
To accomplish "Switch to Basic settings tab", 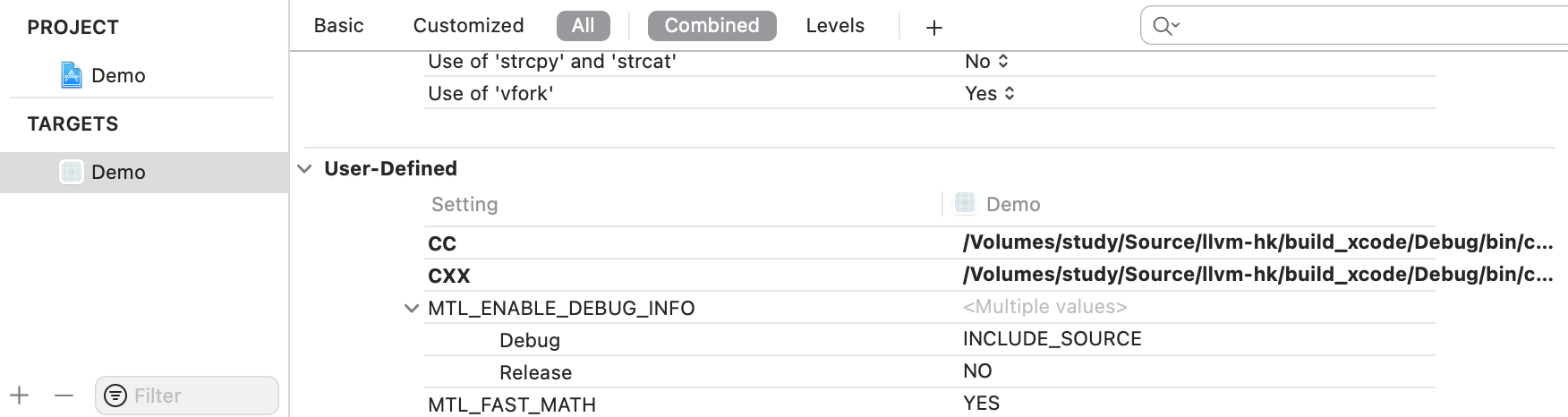I will coord(338,26).
